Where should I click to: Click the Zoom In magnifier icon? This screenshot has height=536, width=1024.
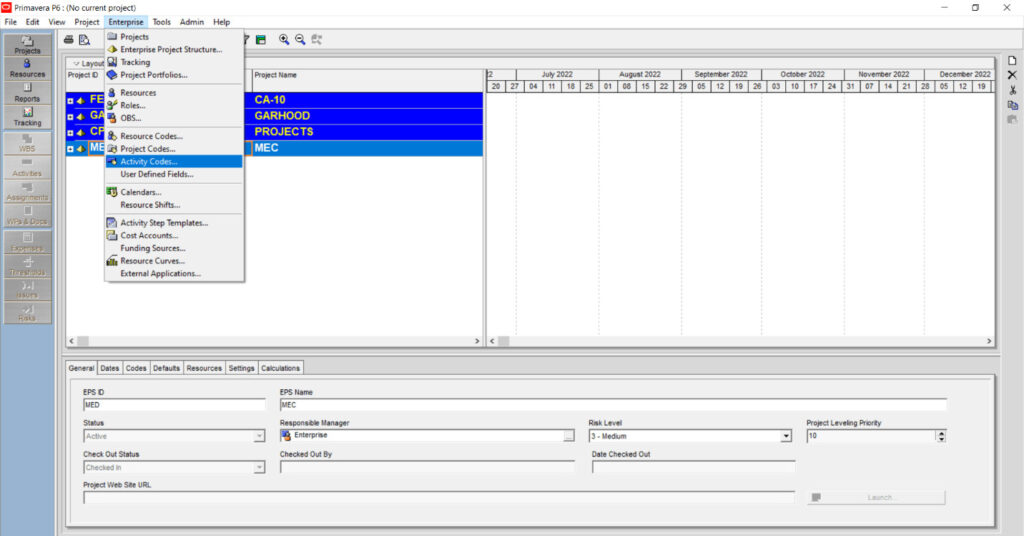tap(284, 40)
